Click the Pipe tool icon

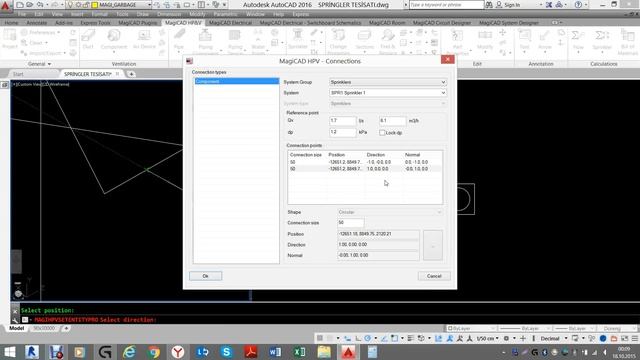coord(179,40)
